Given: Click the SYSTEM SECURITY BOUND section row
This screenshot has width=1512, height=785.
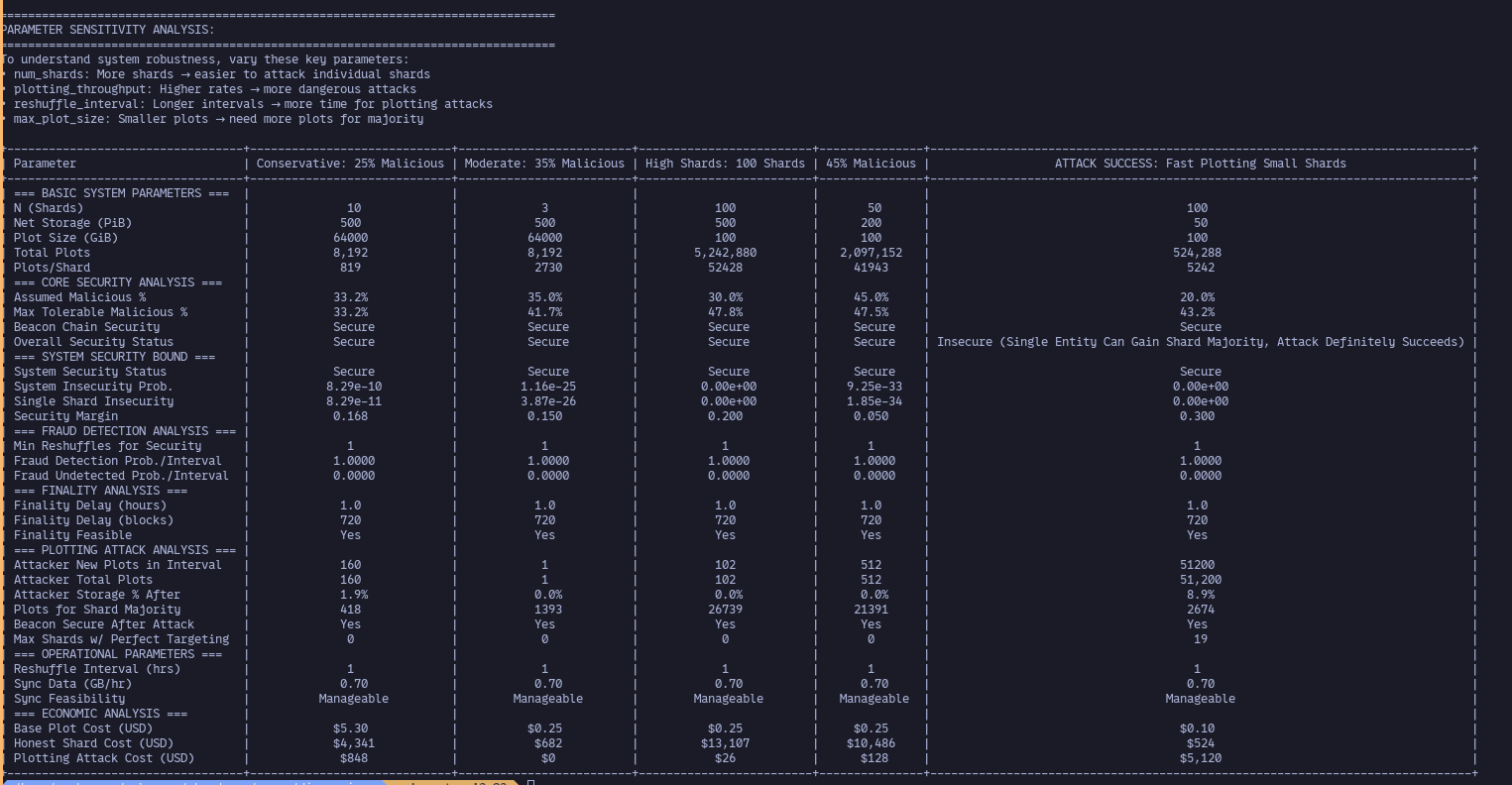Looking at the screenshot, I should point(114,357).
